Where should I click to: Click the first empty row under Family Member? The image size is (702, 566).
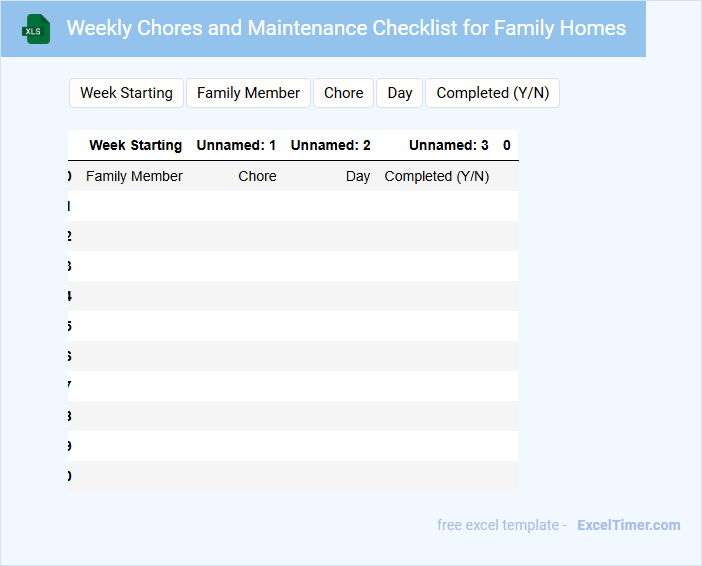134,206
